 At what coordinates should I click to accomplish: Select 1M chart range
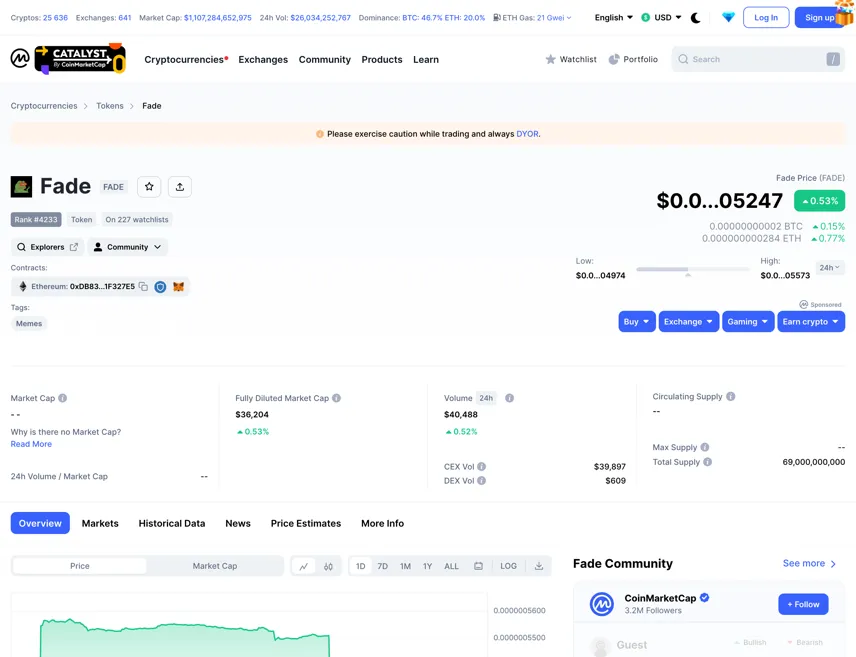405,566
